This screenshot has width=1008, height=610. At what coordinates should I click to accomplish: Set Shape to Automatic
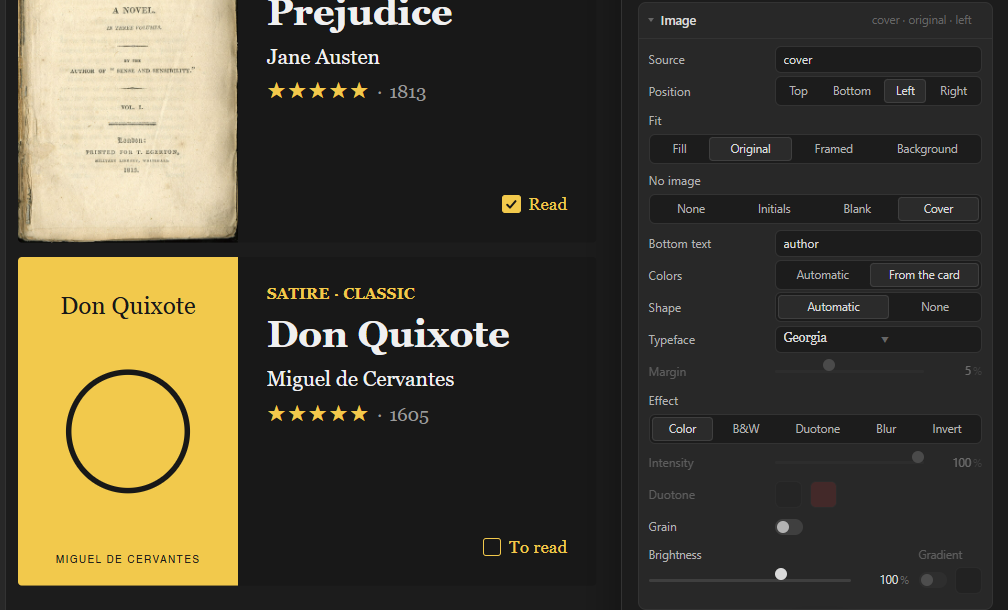coord(833,307)
